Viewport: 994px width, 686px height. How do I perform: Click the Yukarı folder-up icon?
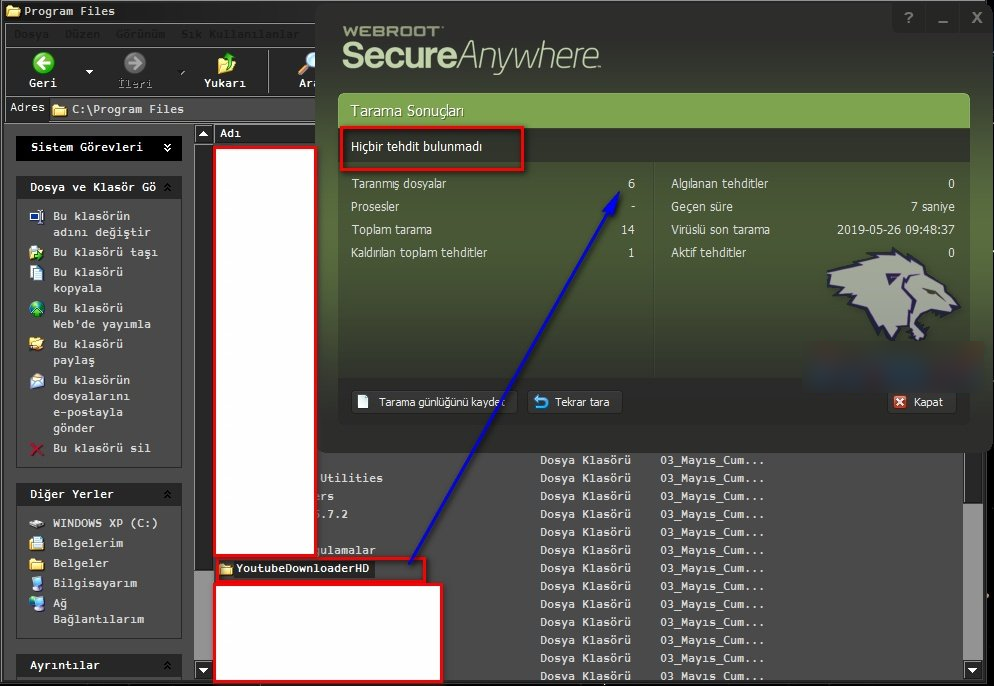click(x=226, y=63)
